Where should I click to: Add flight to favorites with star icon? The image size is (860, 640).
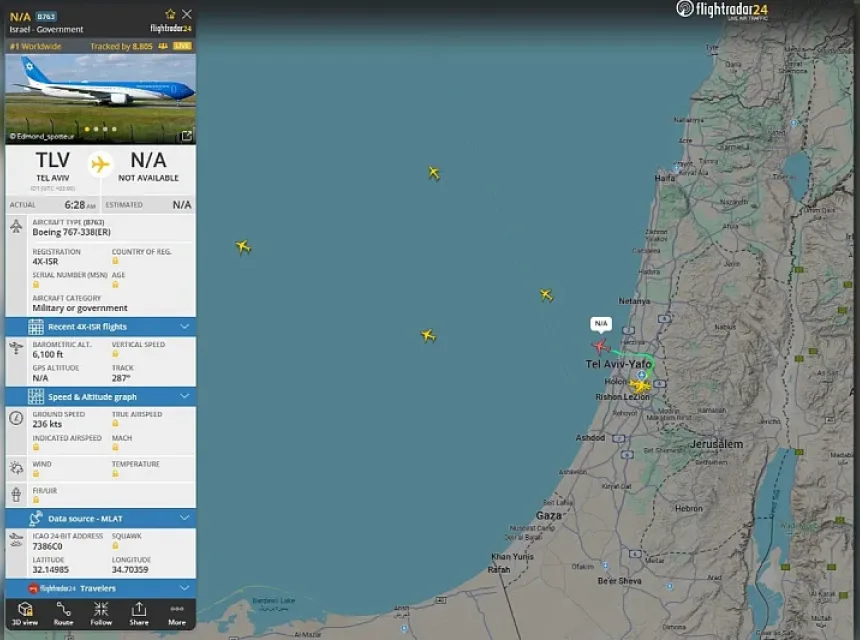click(171, 14)
